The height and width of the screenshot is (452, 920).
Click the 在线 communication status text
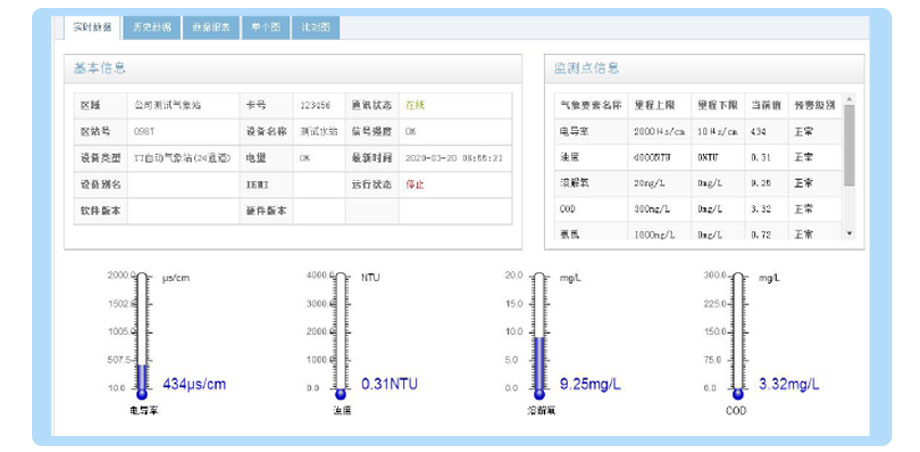[415, 105]
